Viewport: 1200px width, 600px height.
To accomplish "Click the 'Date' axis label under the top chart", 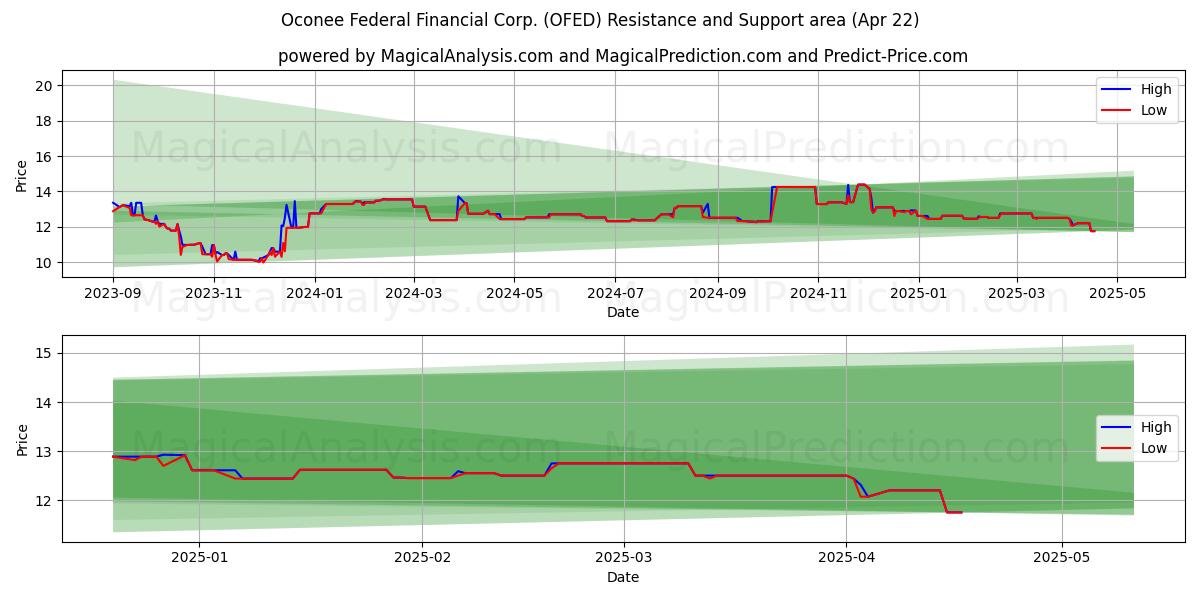I will click(x=623, y=313).
